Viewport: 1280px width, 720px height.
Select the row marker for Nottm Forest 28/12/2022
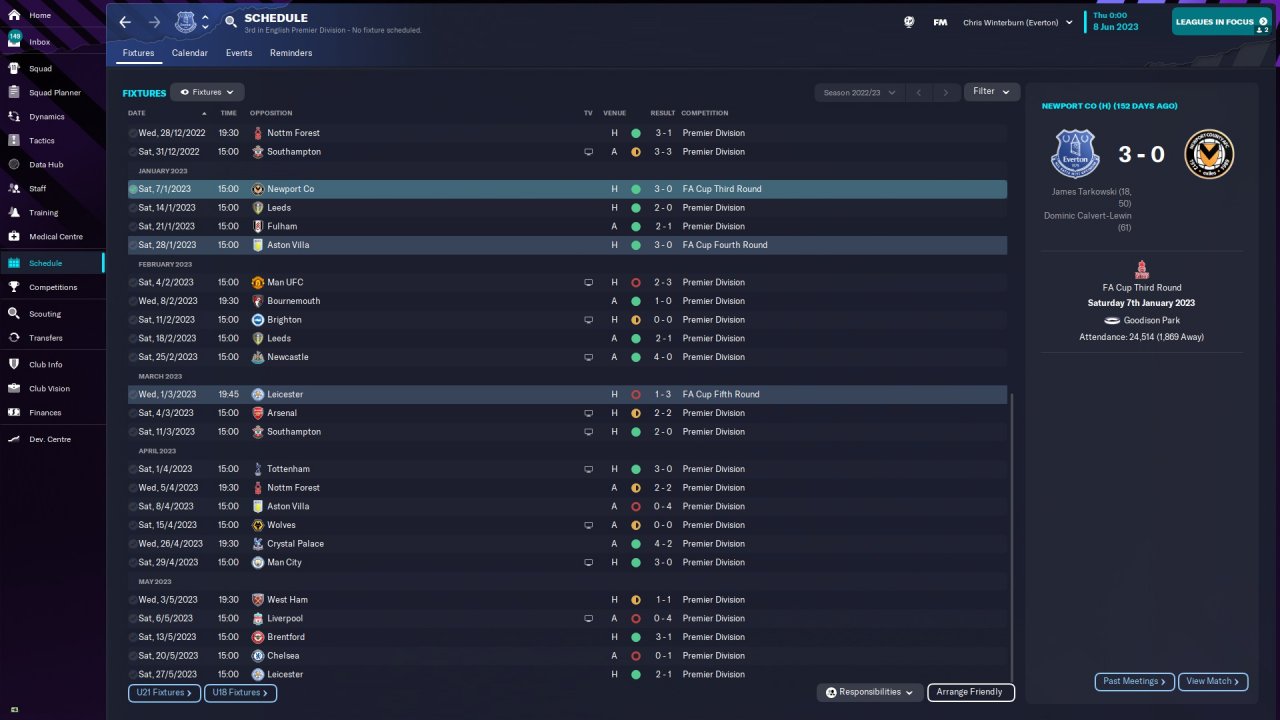pos(133,133)
